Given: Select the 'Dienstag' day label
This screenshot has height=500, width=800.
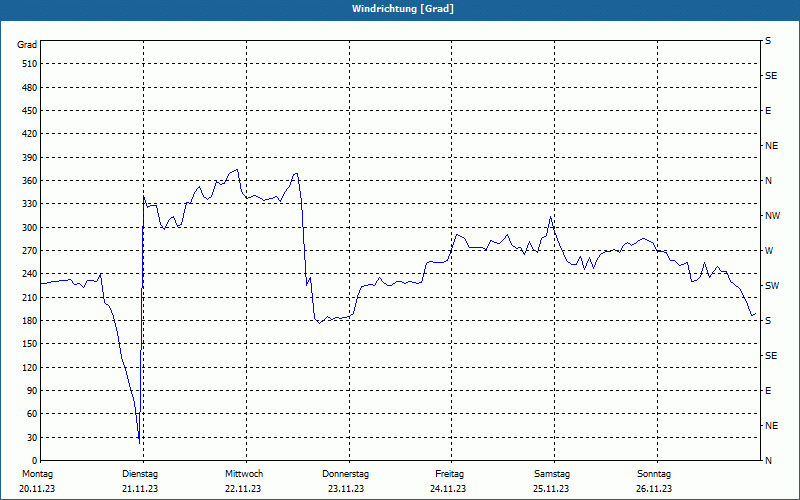Looking at the screenshot, I should pos(140,474).
